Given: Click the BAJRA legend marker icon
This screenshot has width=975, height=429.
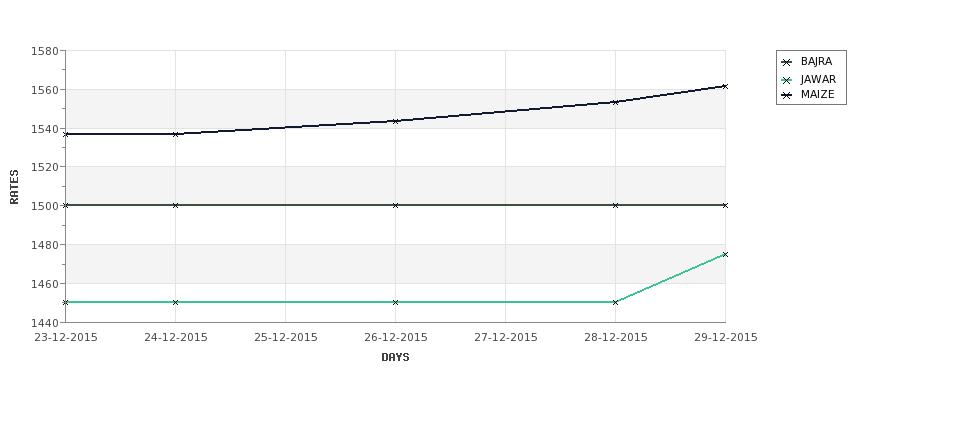Looking at the screenshot, I should coord(787,62).
